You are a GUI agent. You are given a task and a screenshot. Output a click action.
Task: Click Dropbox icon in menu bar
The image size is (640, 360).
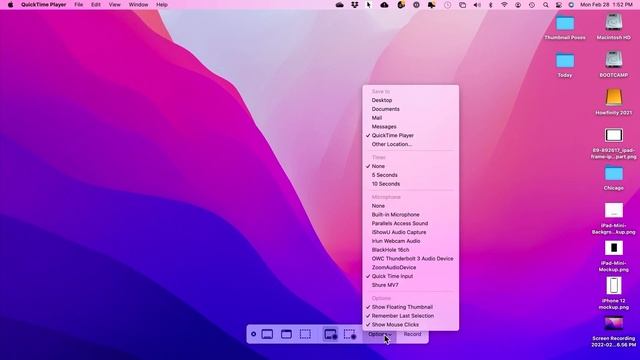[355, 5]
